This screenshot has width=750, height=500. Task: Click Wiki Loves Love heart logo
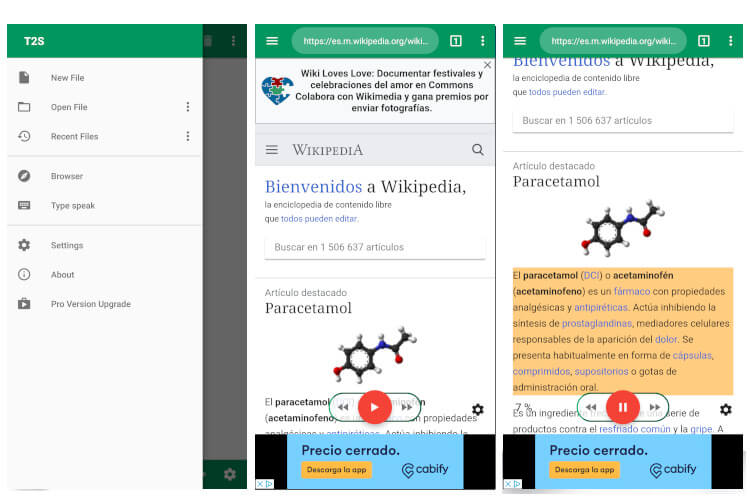pos(277,90)
